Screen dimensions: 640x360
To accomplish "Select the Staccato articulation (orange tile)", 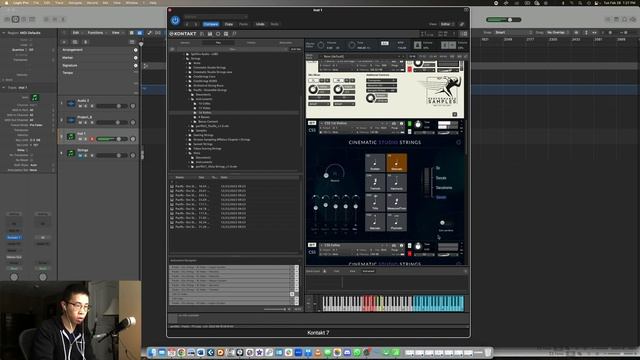I will point(396,163).
